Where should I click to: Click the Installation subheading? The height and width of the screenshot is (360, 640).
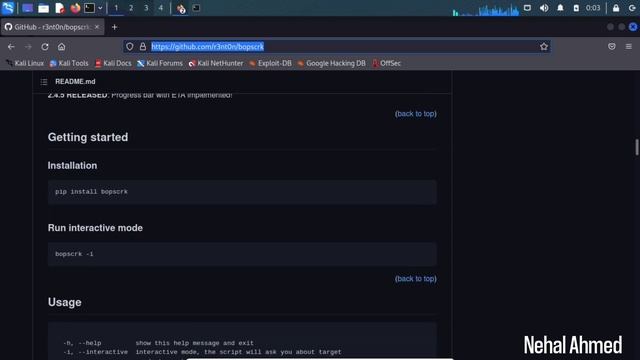coord(72,166)
